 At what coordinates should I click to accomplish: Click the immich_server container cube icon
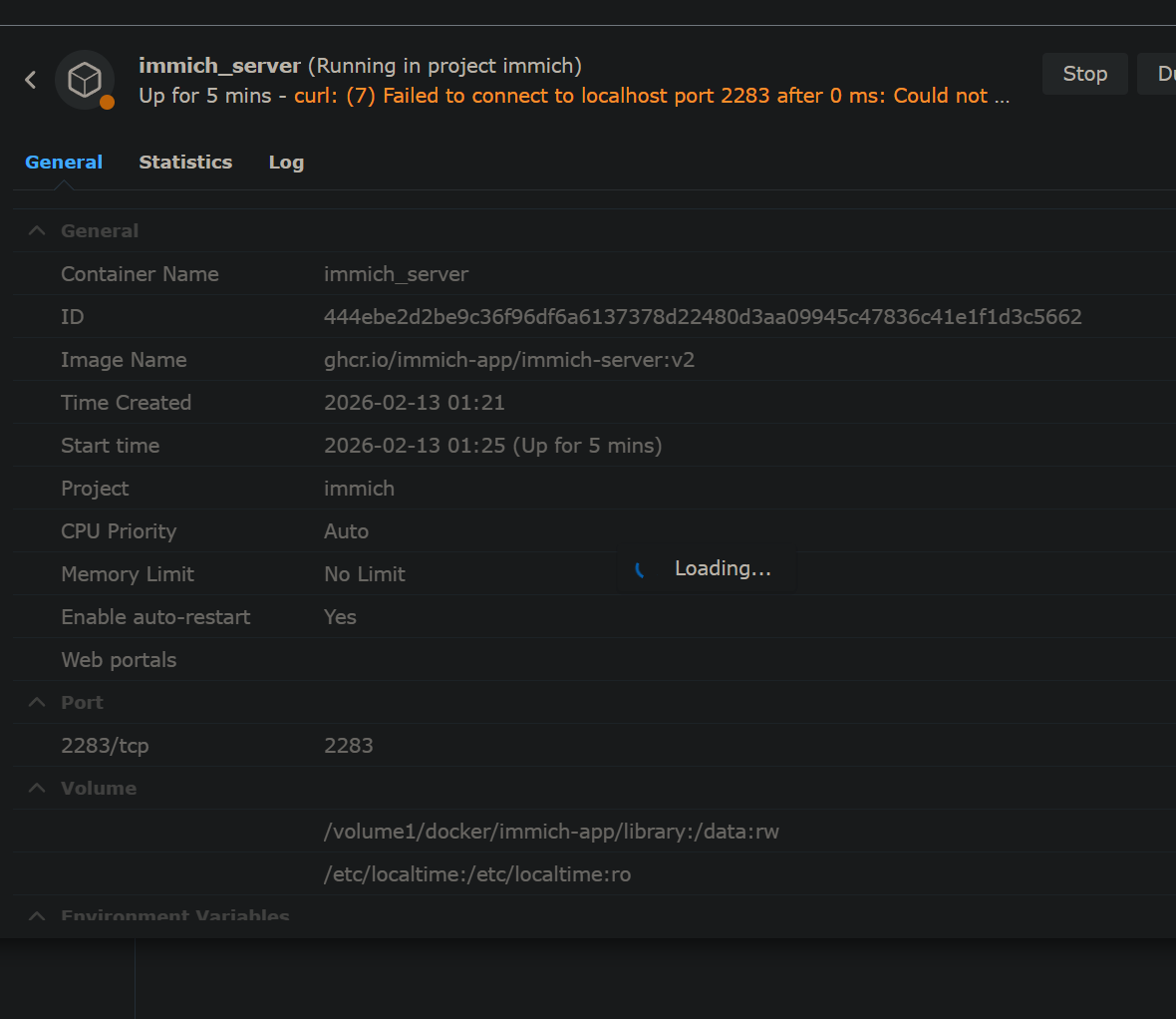point(85,80)
